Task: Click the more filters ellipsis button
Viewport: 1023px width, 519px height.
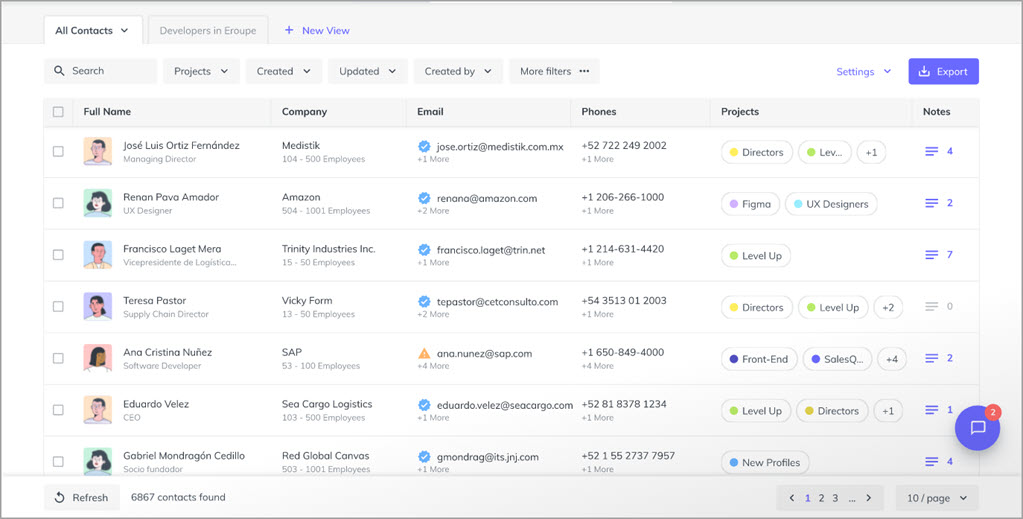Action: [x=554, y=71]
